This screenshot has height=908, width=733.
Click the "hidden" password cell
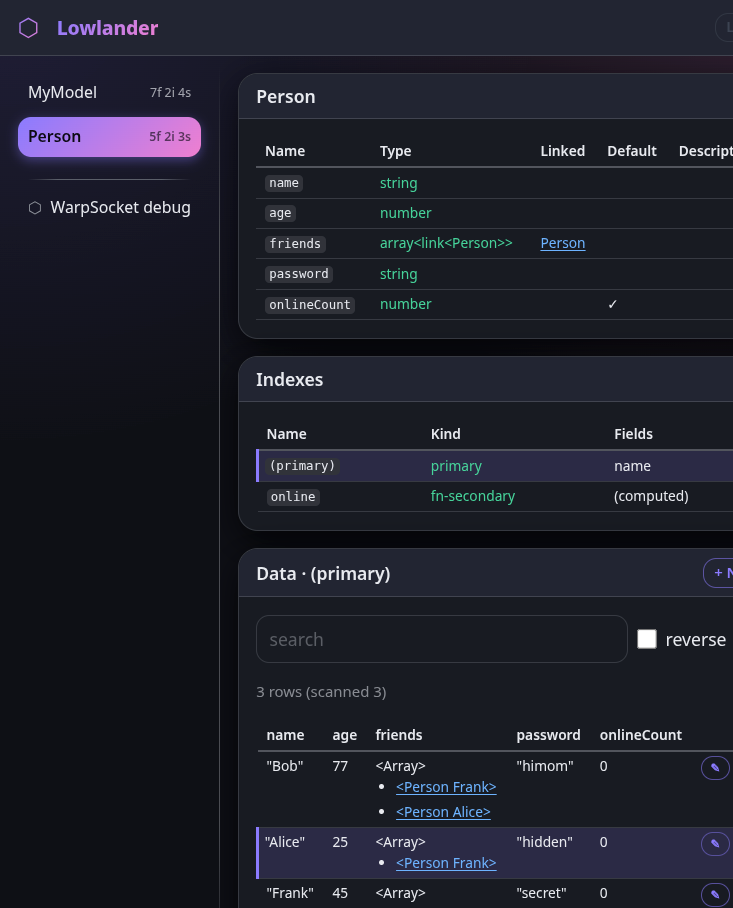tap(544, 842)
